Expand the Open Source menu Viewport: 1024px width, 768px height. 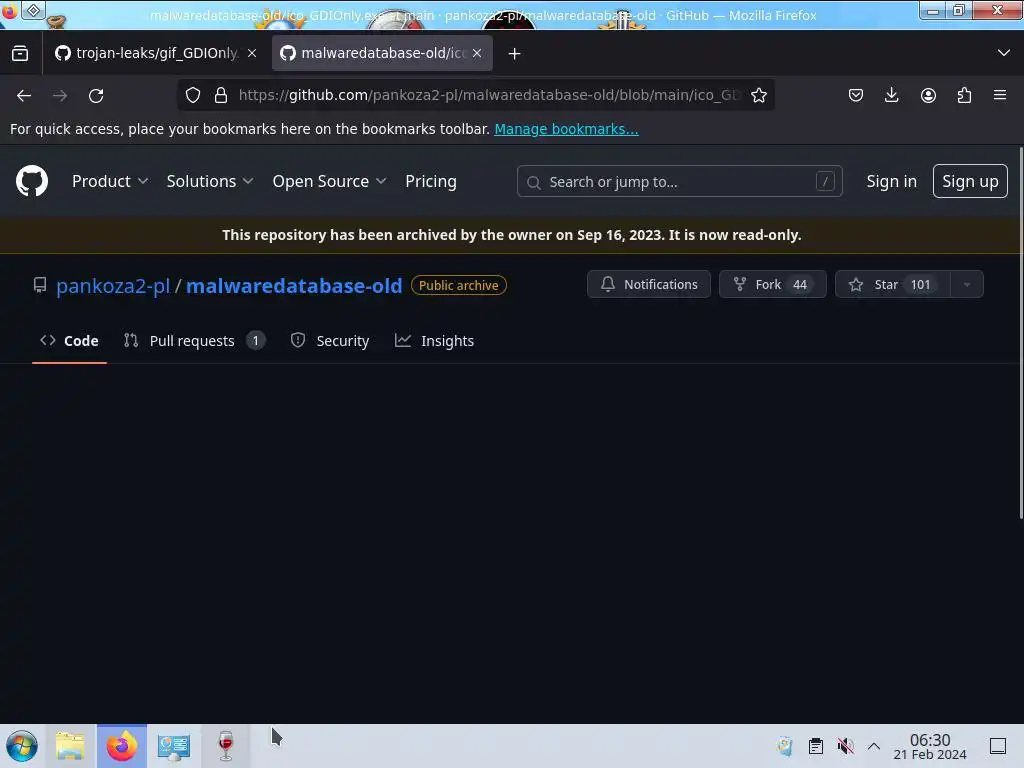click(x=329, y=181)
